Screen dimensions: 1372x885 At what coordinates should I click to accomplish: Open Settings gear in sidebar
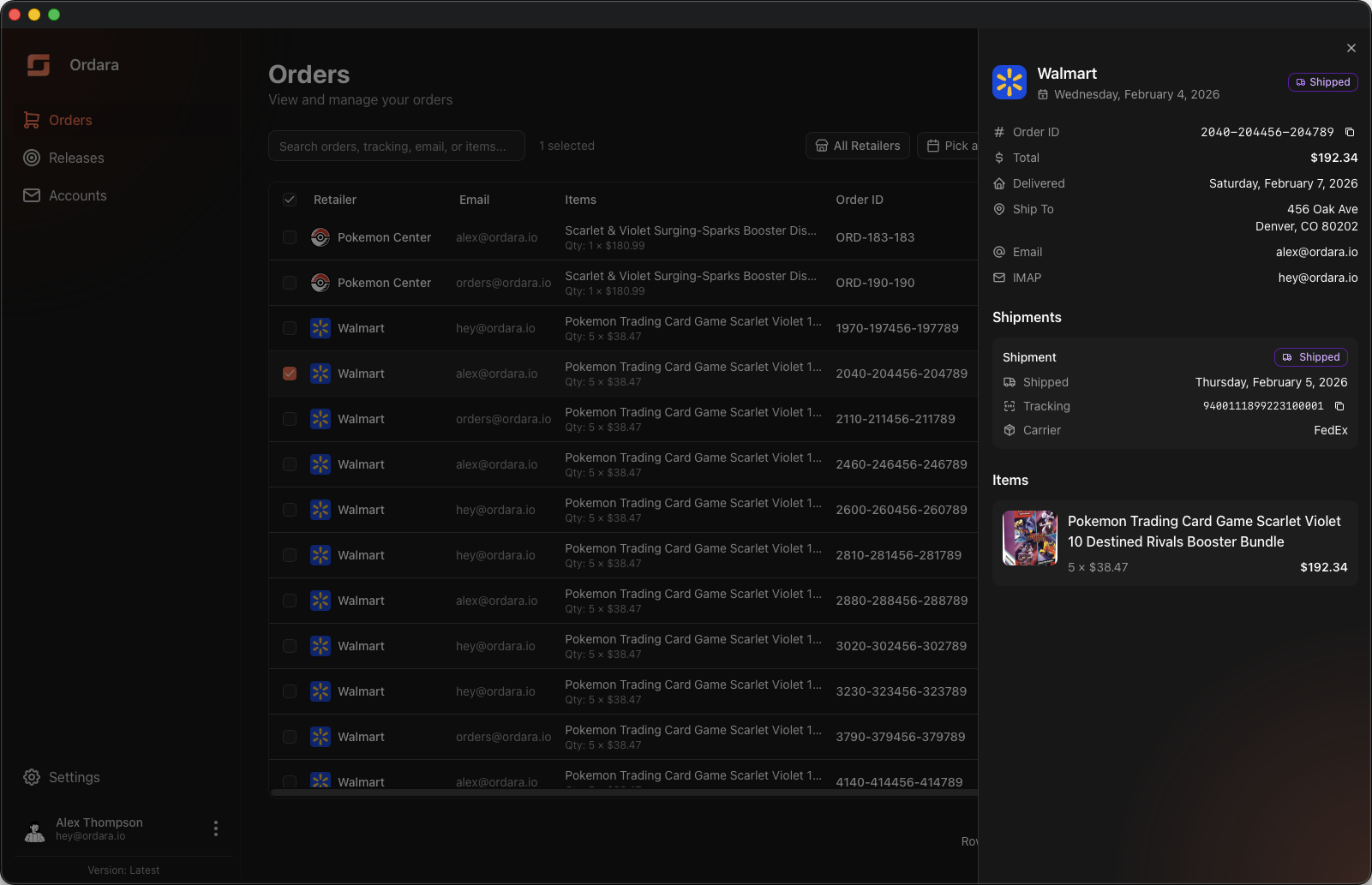point(32,777)
